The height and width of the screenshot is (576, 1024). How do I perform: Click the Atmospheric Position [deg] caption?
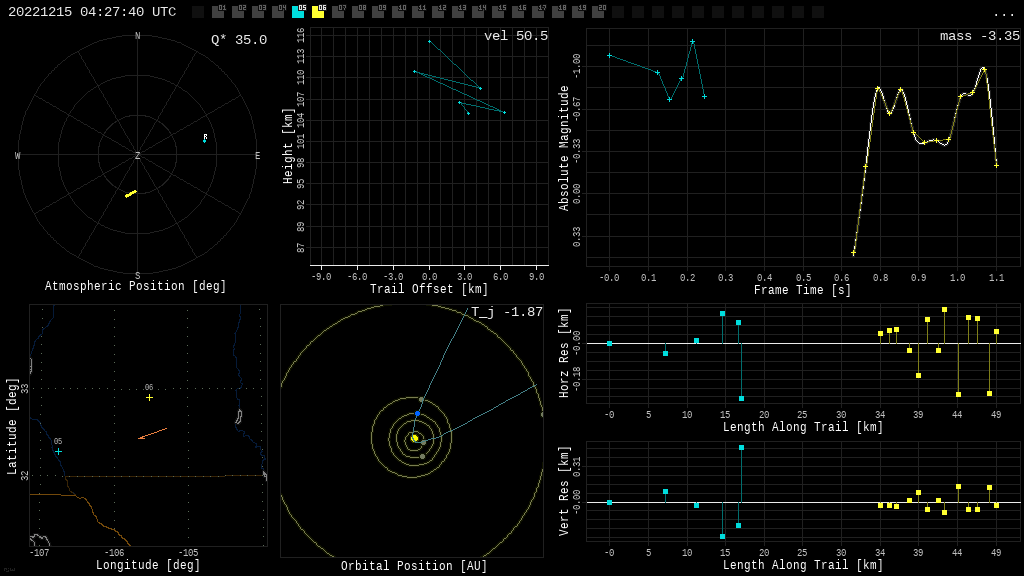coord(136,286)
